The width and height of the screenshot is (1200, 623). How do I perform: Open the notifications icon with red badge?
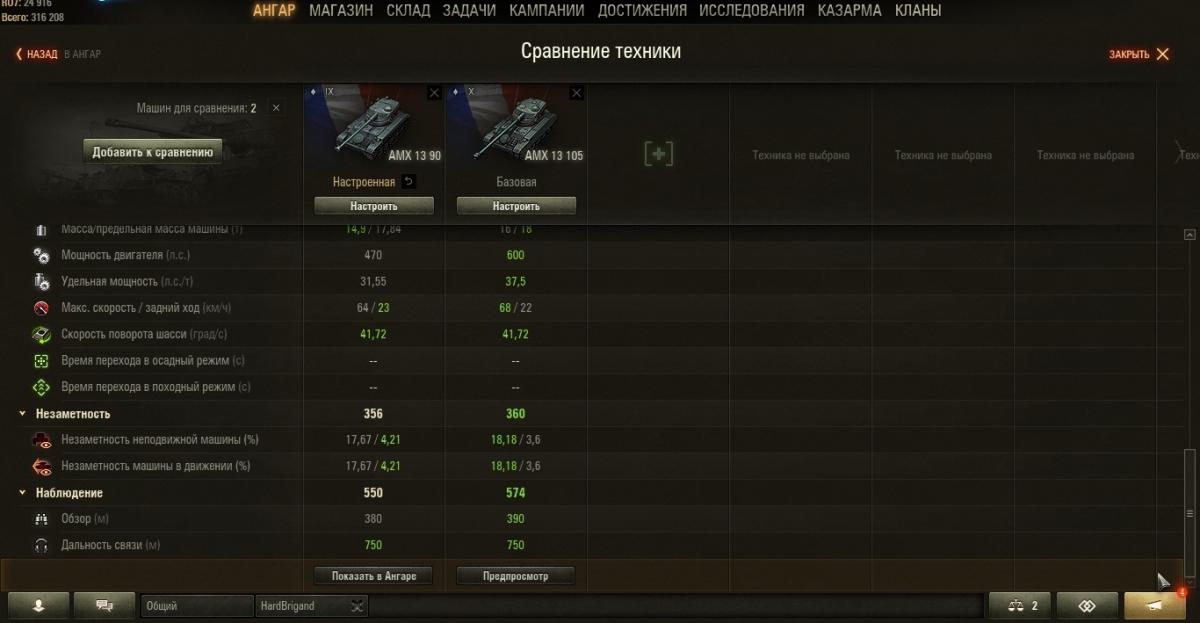click(1155, 606)
